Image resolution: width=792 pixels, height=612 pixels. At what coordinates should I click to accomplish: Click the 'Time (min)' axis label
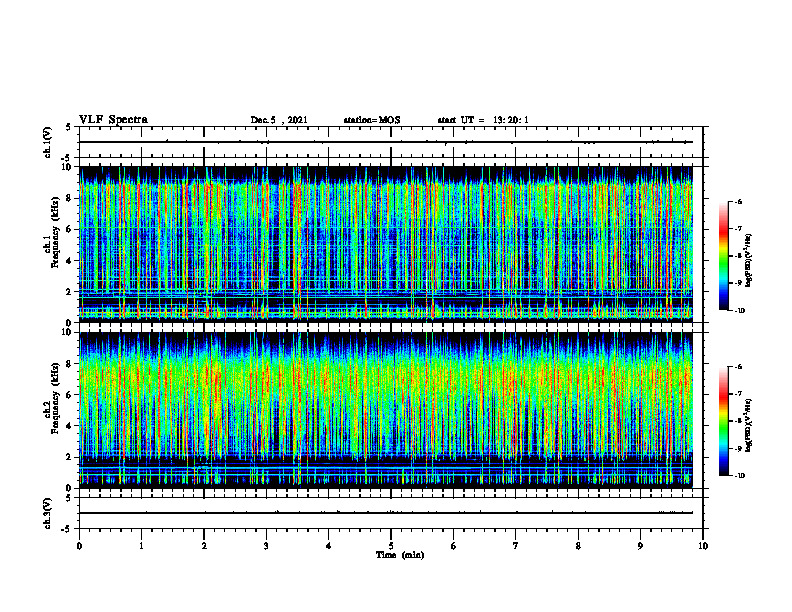[x=400, y=555]
